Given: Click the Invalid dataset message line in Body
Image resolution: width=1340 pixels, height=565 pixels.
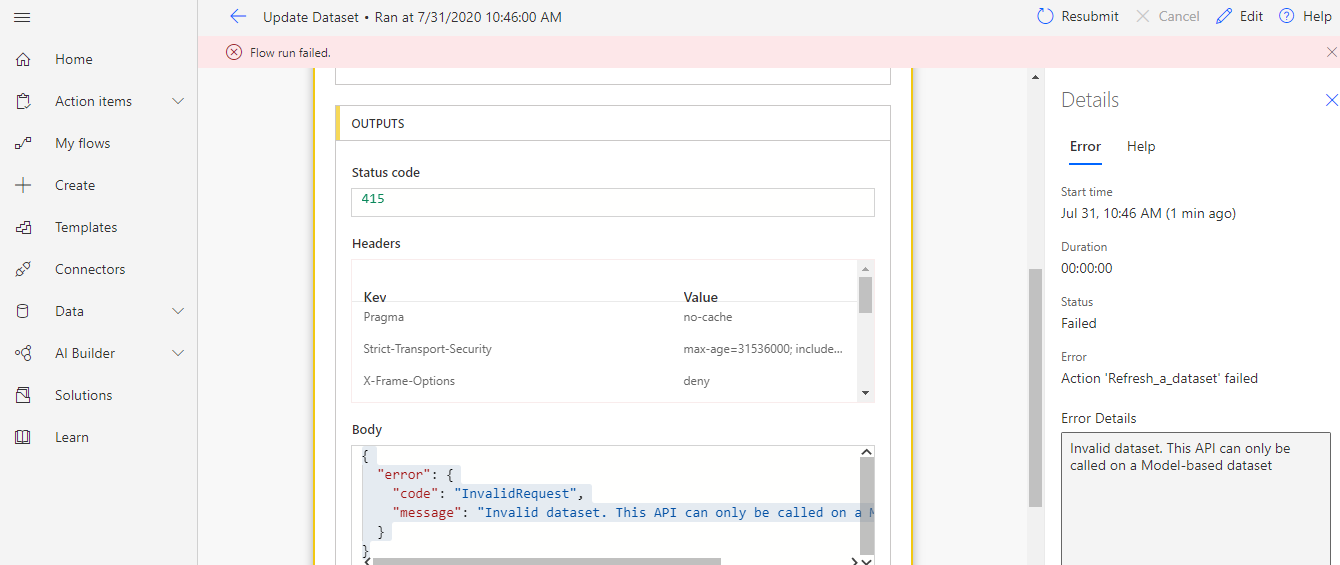Looking at the screenshot, I should tap(633, 512).
